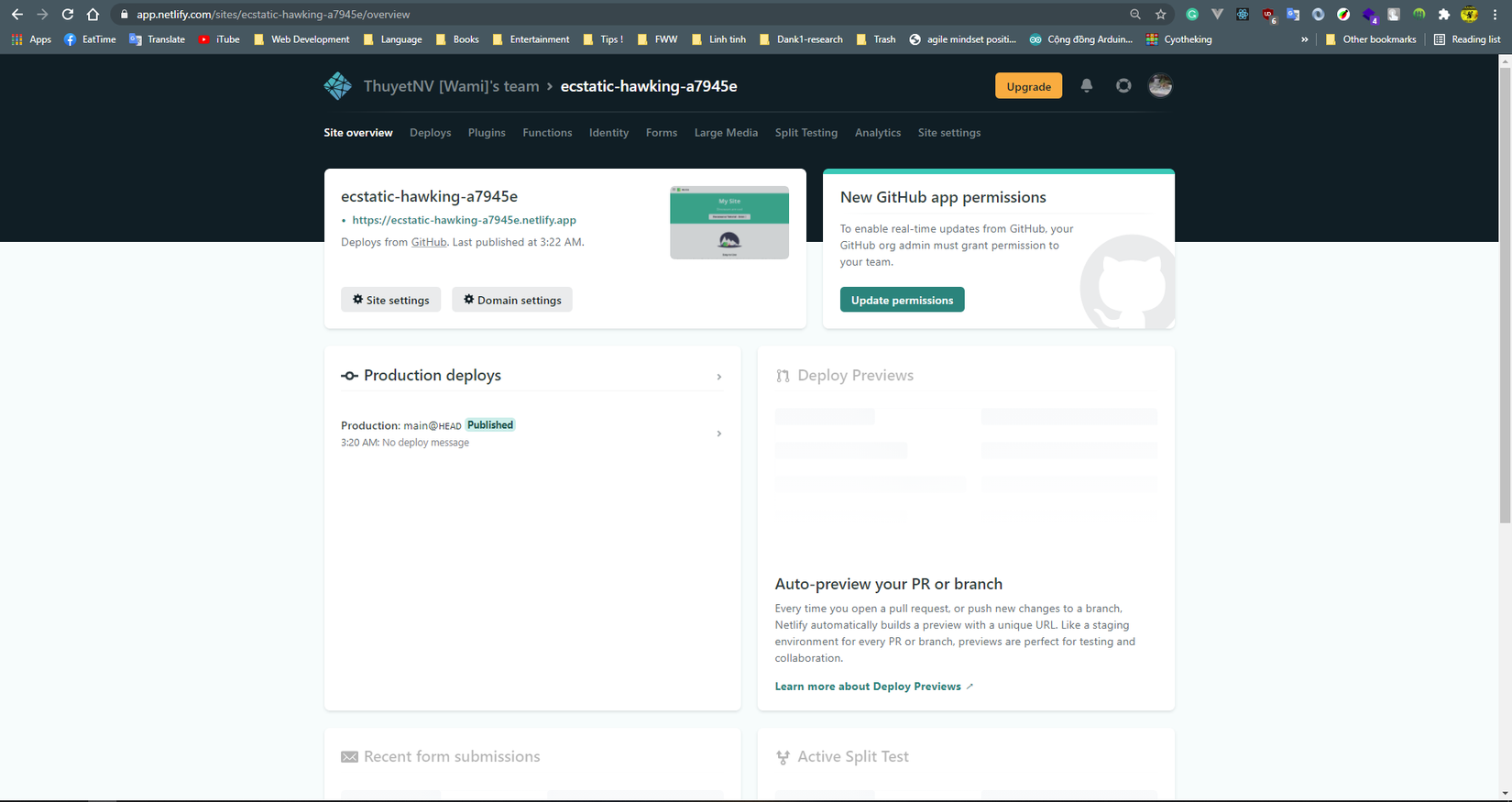Viewport: 1512px width, 802px height.
Task: Switch to the Site overview tab
Action: tap(358, 133)
